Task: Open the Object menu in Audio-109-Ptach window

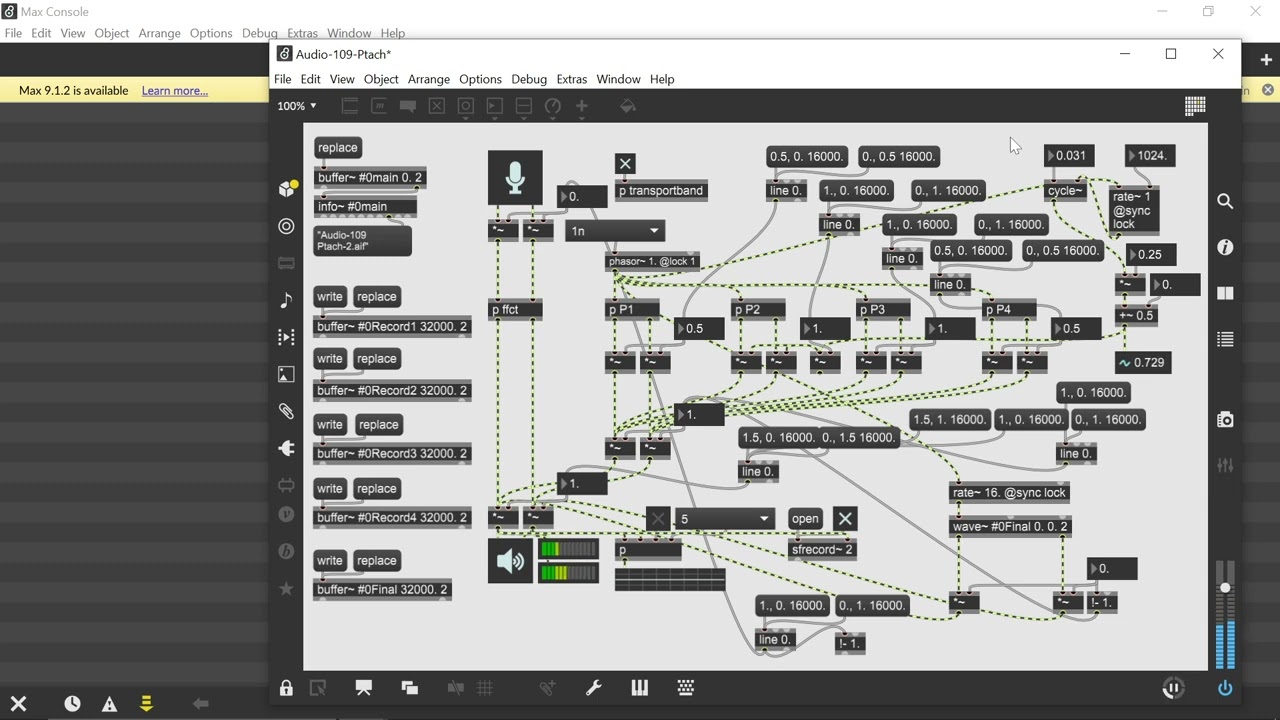Action: pyautogui.click(x=381, y=79)
